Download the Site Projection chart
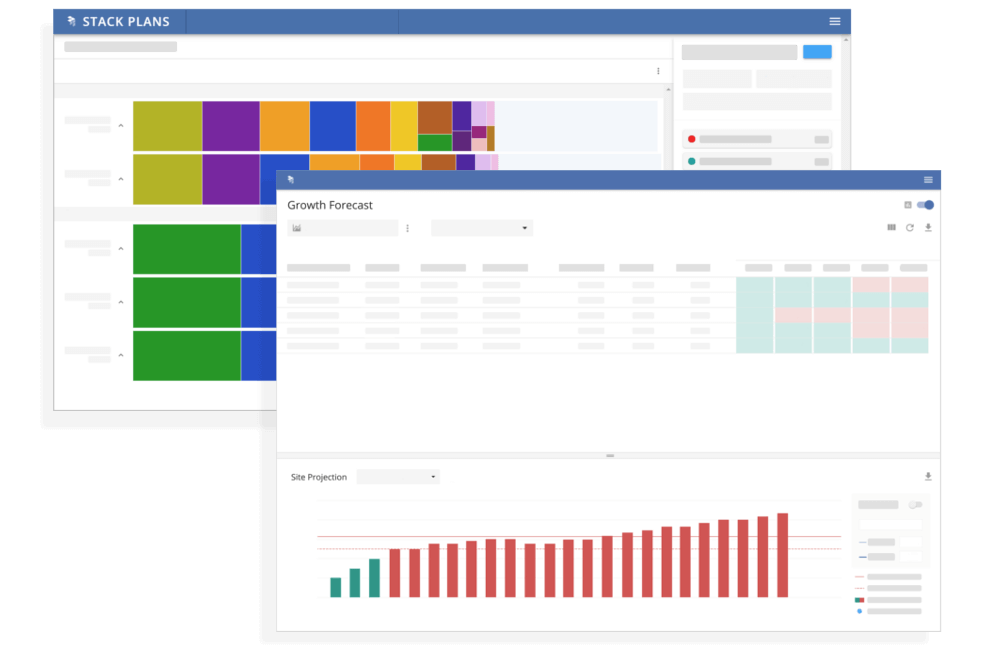The height and width of the screenshot is (650, 1000). click(928, 476)
